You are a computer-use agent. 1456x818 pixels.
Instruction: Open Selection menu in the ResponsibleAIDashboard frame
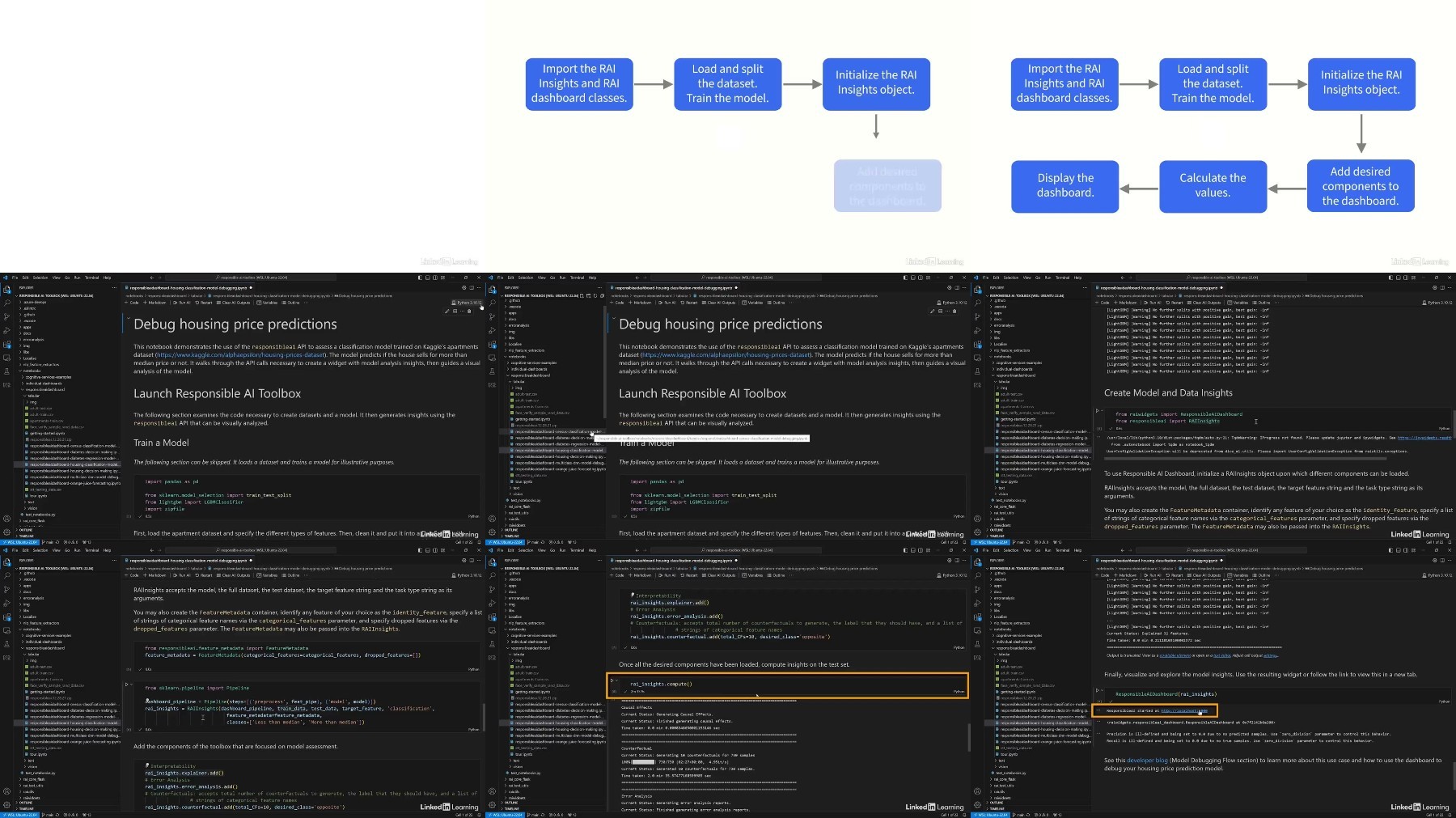pyautogui.click(x=1011, y=550)
